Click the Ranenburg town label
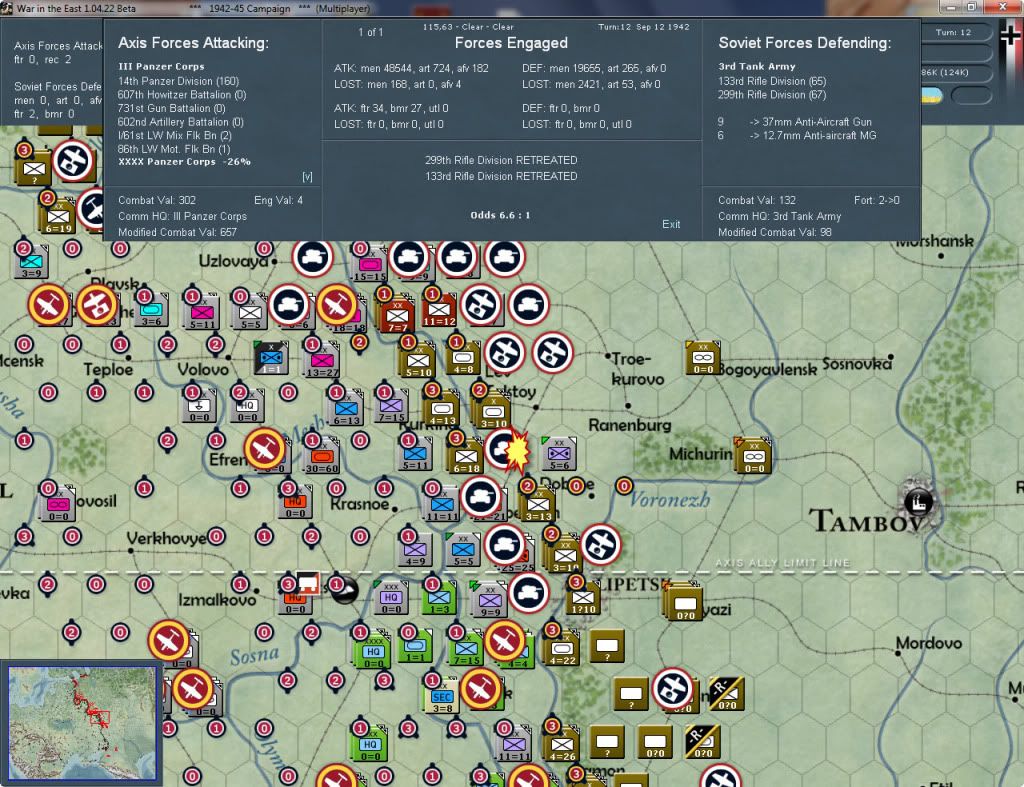The width and height of the screenshot is (1024, 787). [x=630, y=425]
